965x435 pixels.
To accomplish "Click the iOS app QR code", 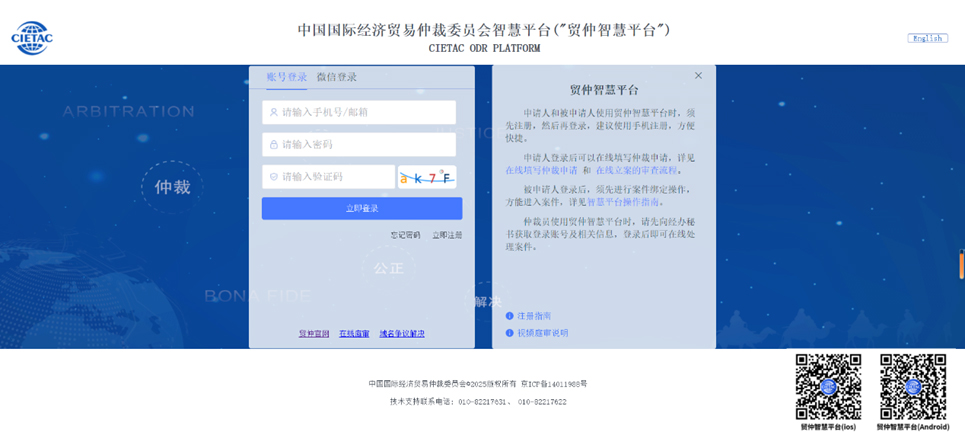I will pyautogui.click(x=828, y=387).
